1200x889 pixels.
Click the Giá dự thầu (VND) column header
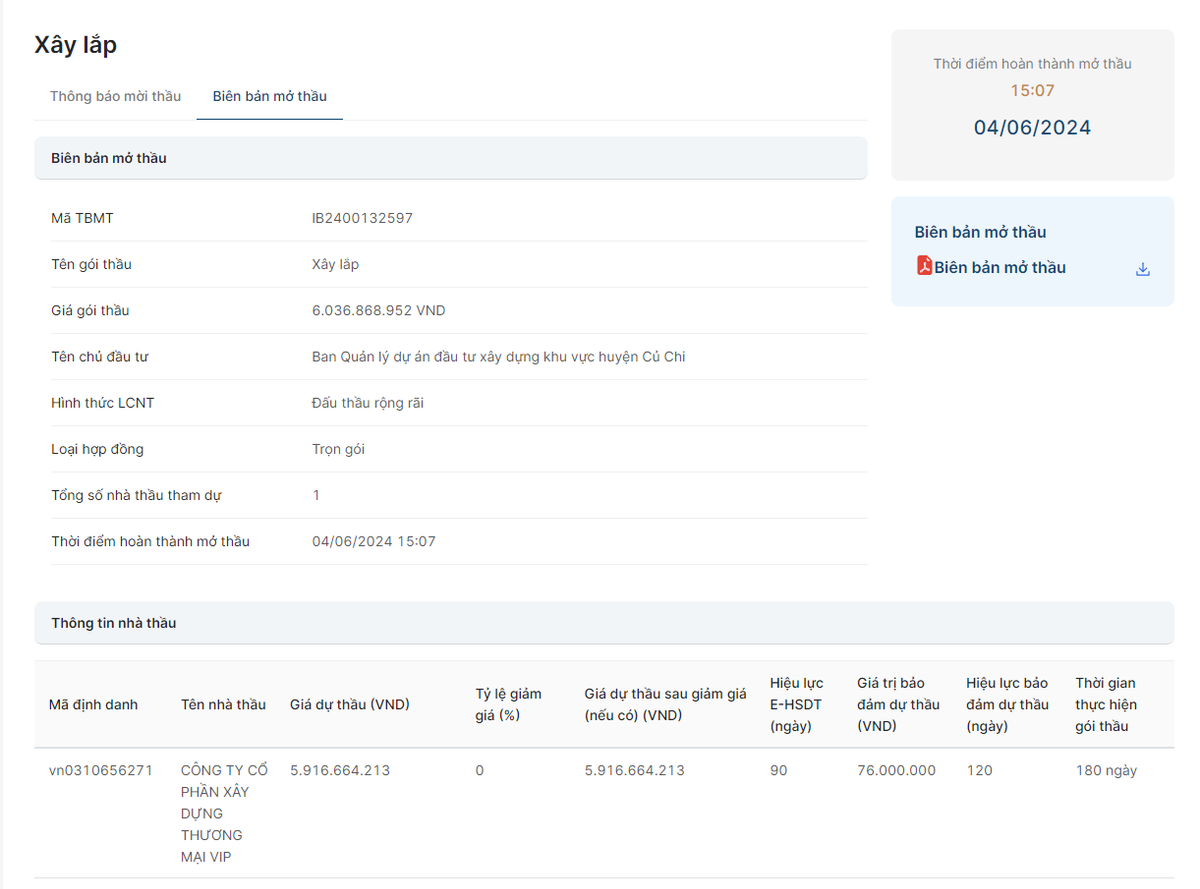pyautogui.click(x=350, y=704)
